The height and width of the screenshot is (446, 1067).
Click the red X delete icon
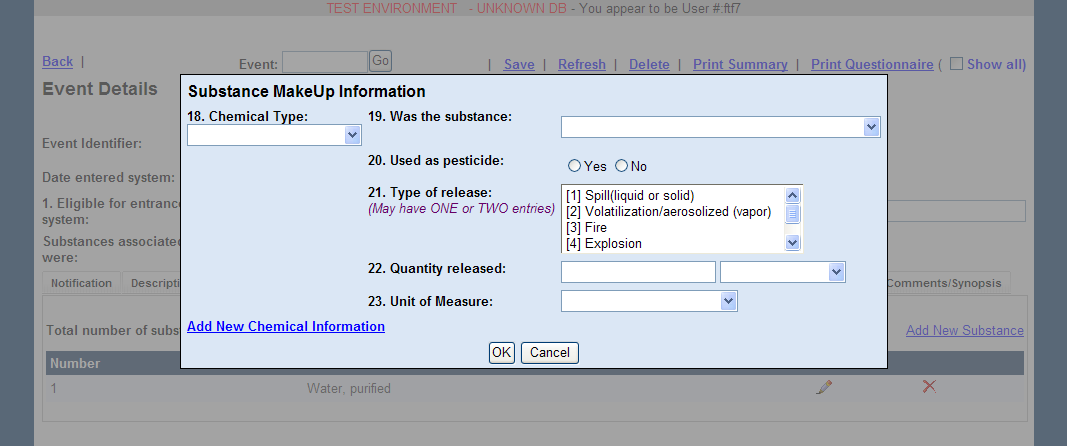click(929, 386)
